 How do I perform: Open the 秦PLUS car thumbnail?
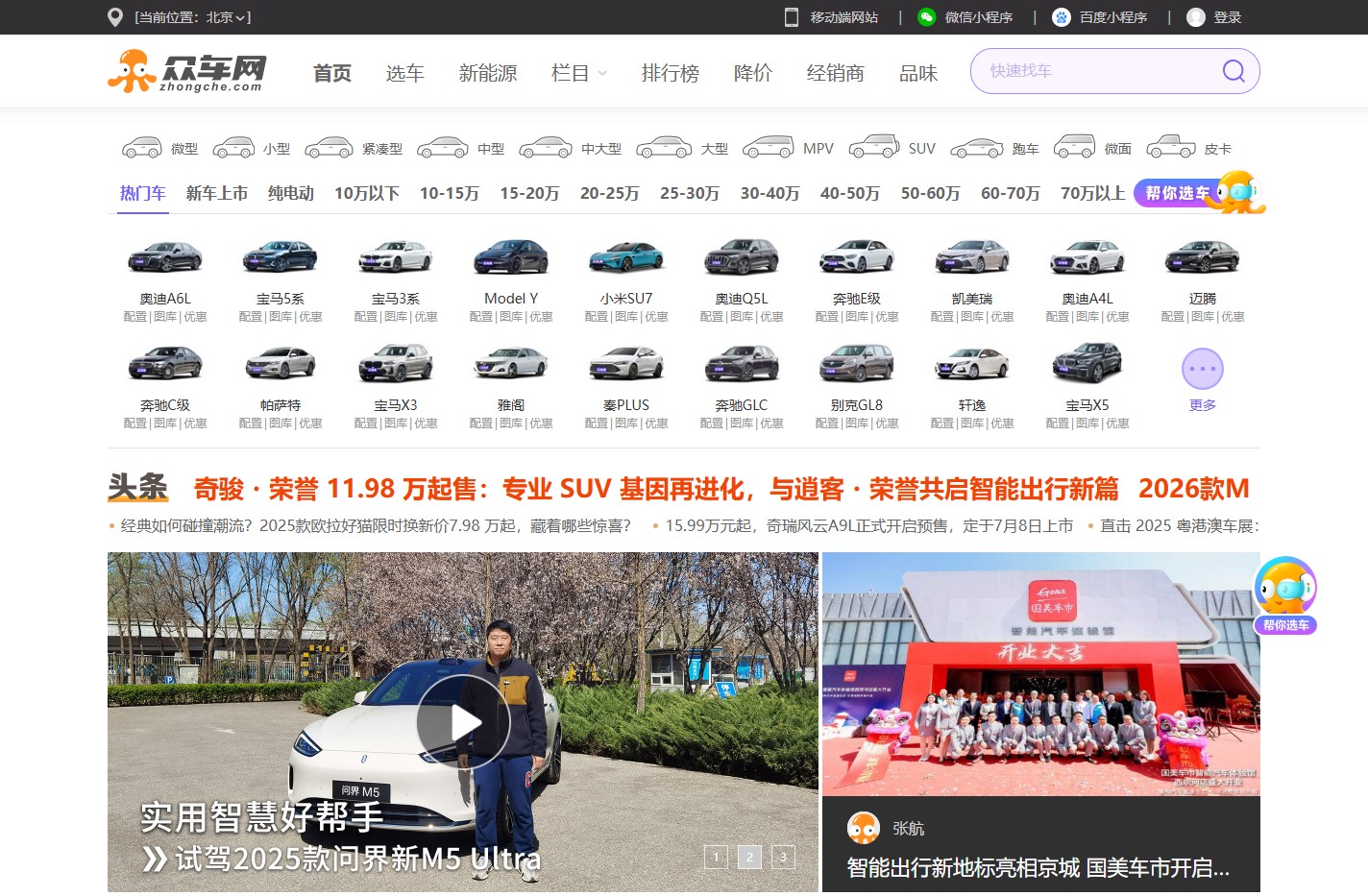pyautogui.click(x=626, y=364)
